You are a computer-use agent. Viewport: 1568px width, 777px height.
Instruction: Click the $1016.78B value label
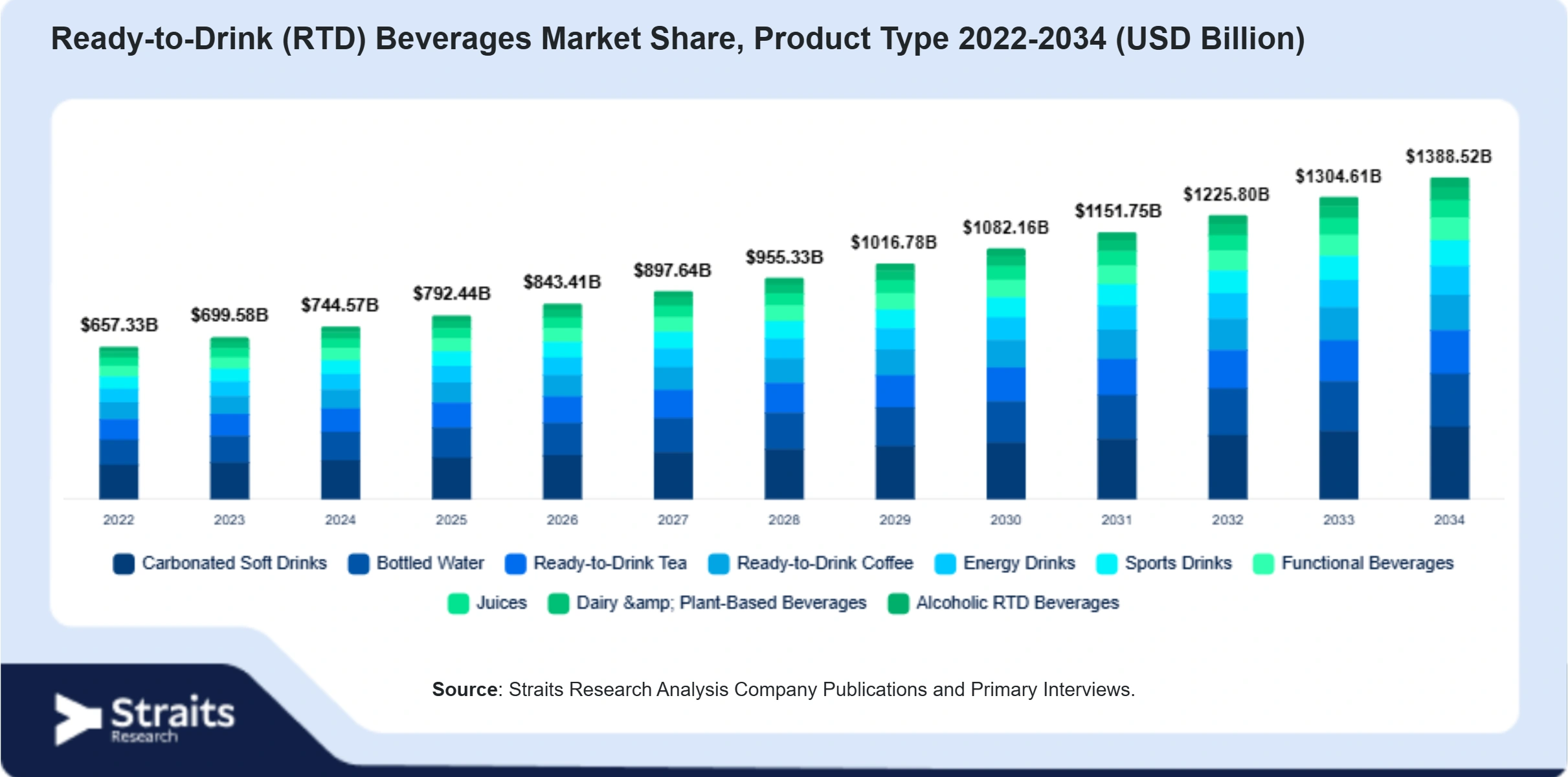pyautogui.click(x=894, y=243)
